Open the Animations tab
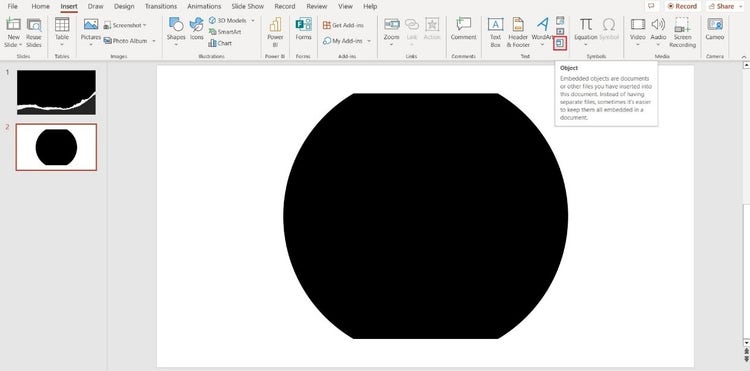750x371 pixels. pyautogui.click(x=205, y=6)
